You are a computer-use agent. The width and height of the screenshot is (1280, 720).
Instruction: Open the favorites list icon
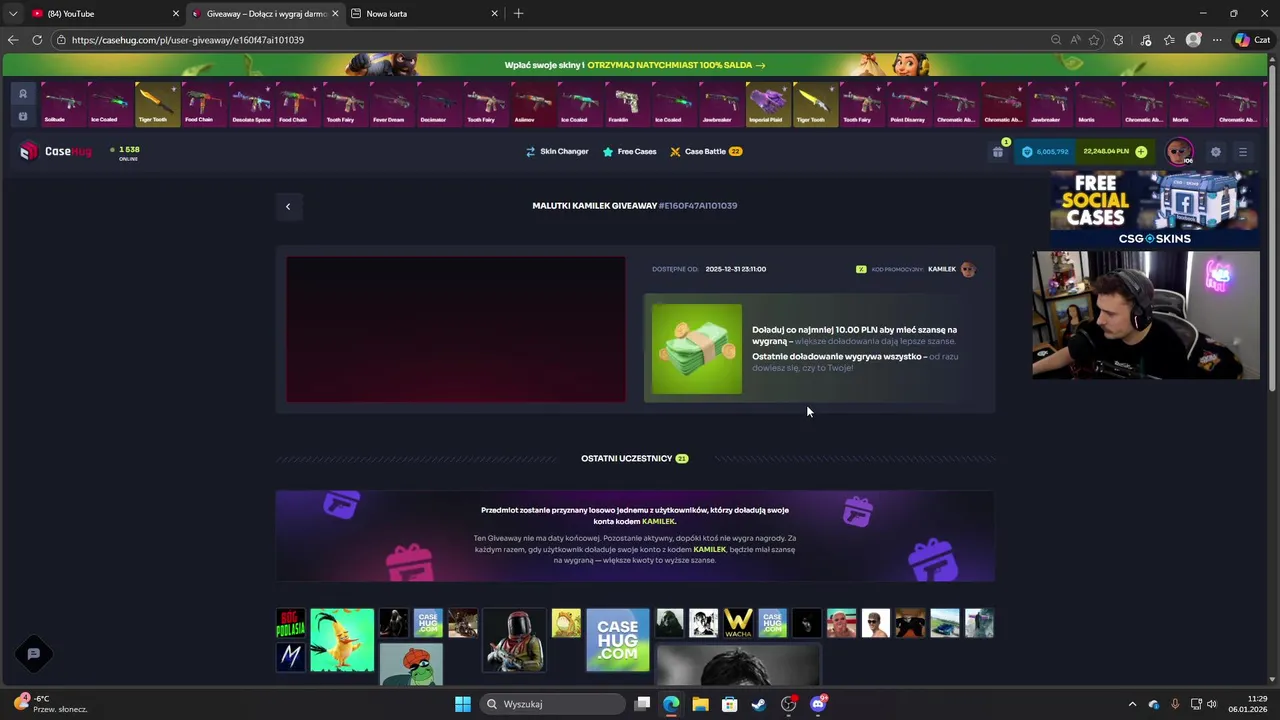tap(1169, 40)
